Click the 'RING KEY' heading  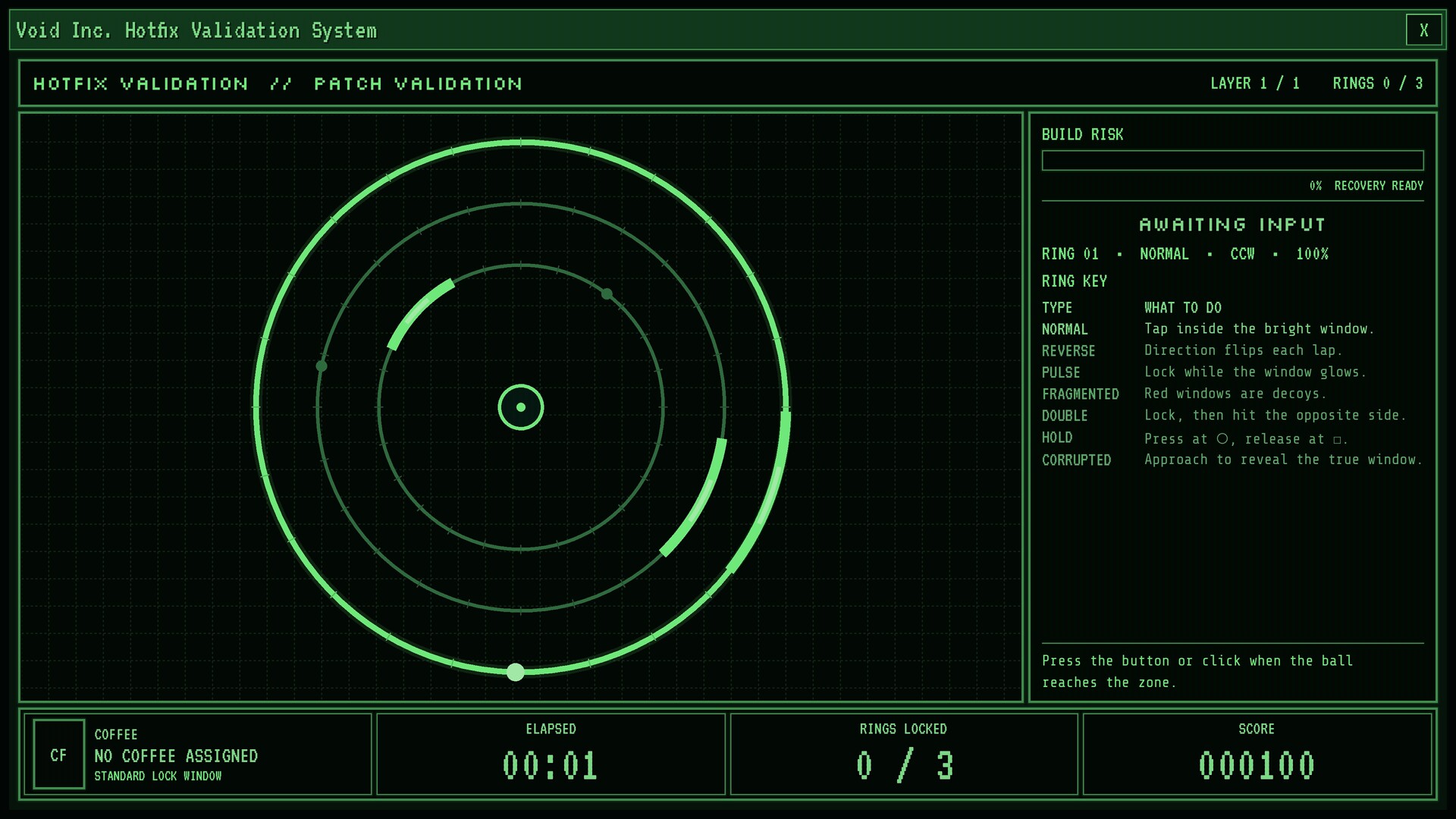1075,281
